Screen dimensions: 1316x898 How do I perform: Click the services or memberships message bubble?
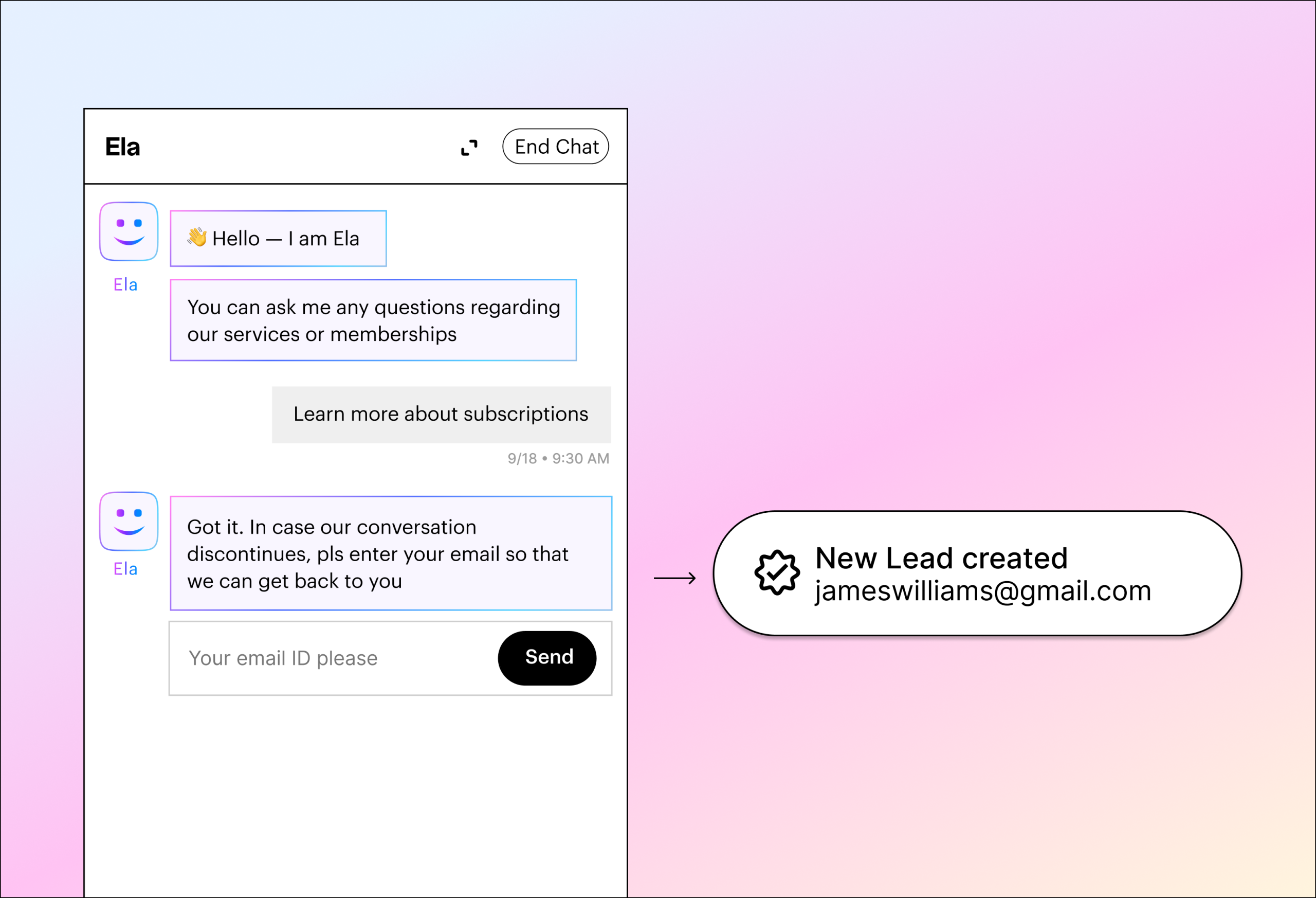373,320
